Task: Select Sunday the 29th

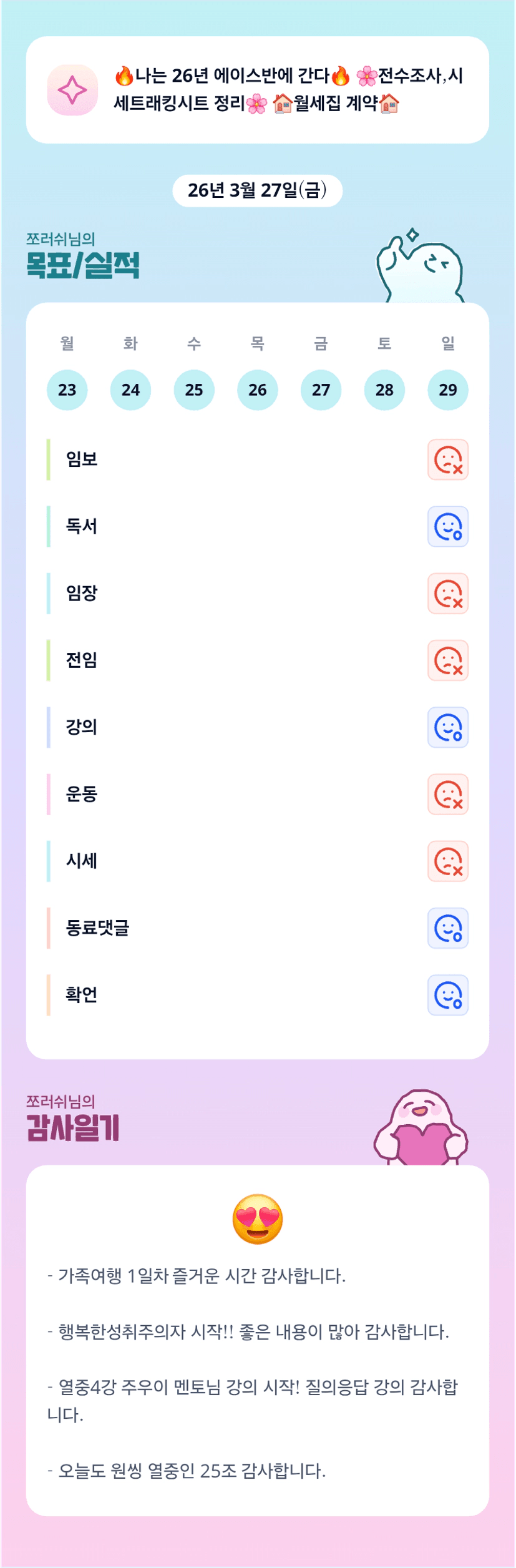Action: click(x=447, y=390)
